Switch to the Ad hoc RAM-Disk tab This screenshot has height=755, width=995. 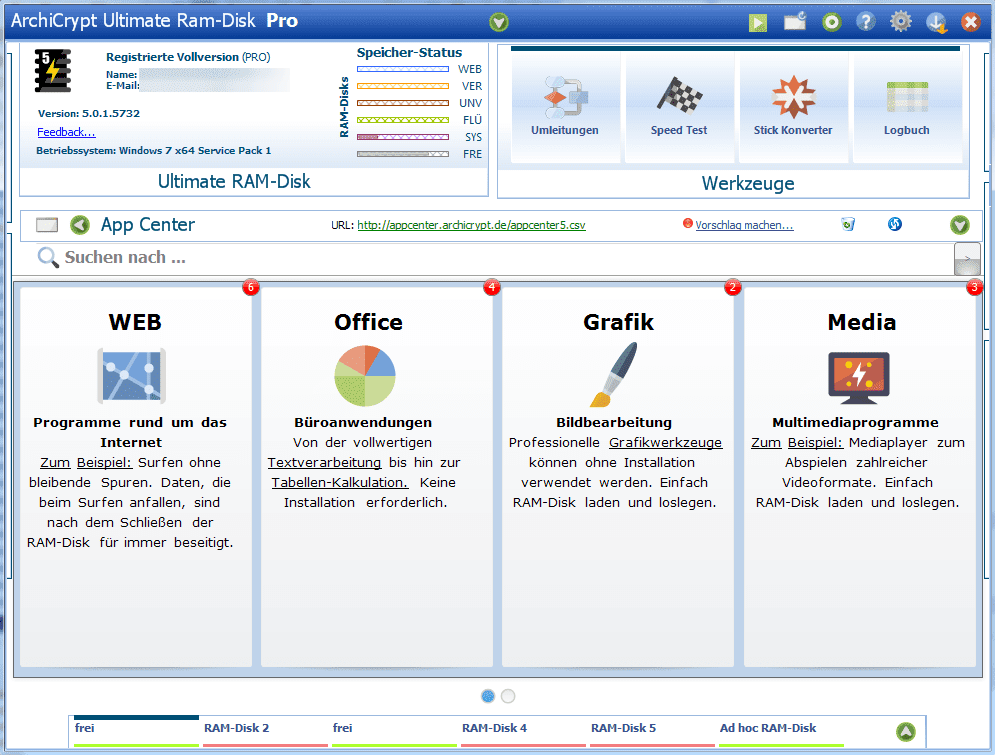[781, 731]
